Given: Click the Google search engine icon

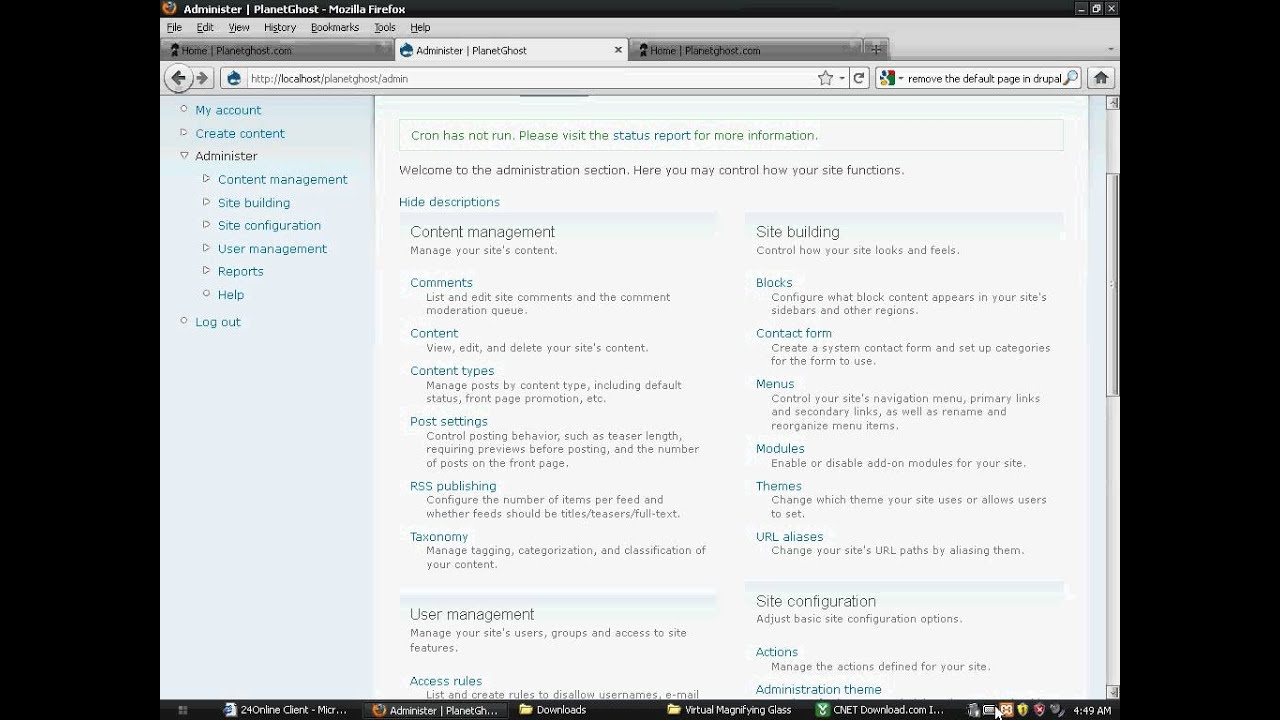Looking at the screenshot, I should [887, 78].
